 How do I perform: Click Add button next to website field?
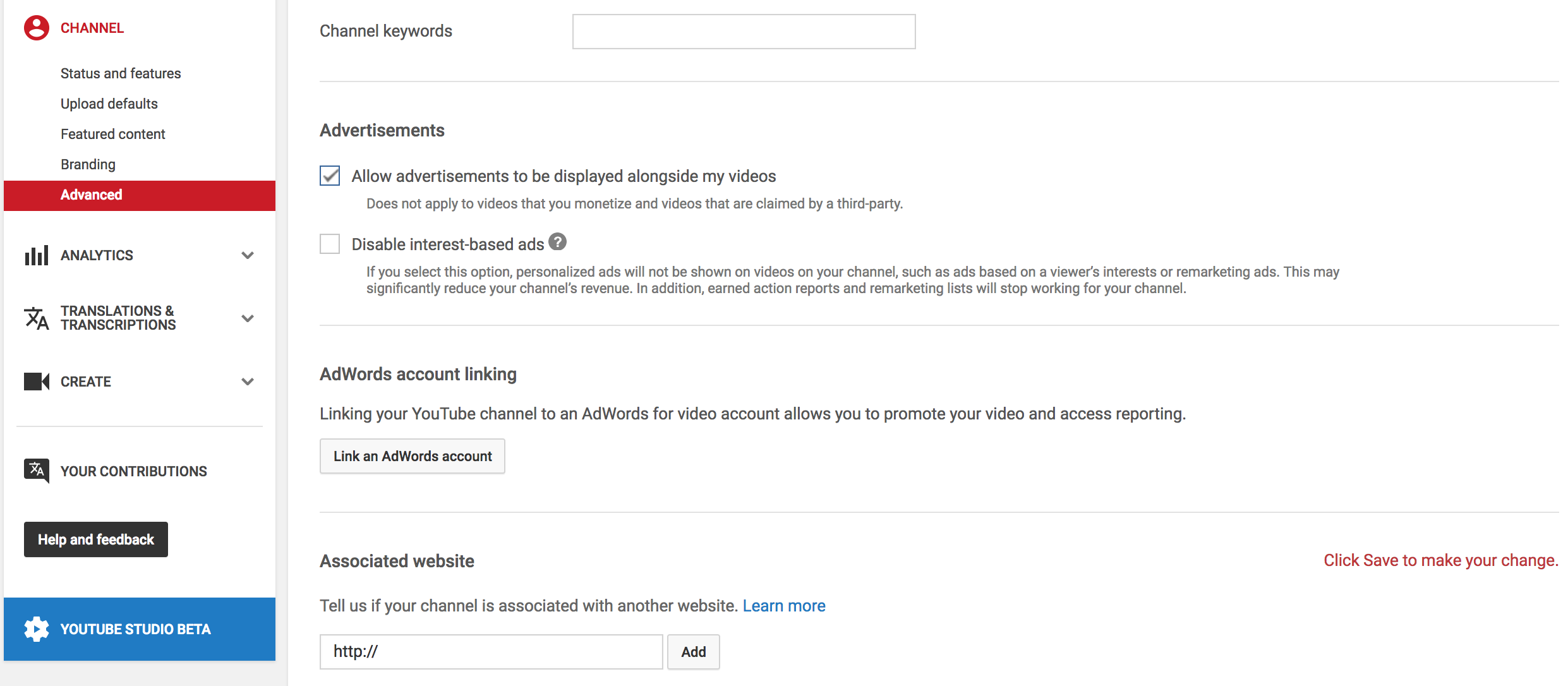[693, 652]
